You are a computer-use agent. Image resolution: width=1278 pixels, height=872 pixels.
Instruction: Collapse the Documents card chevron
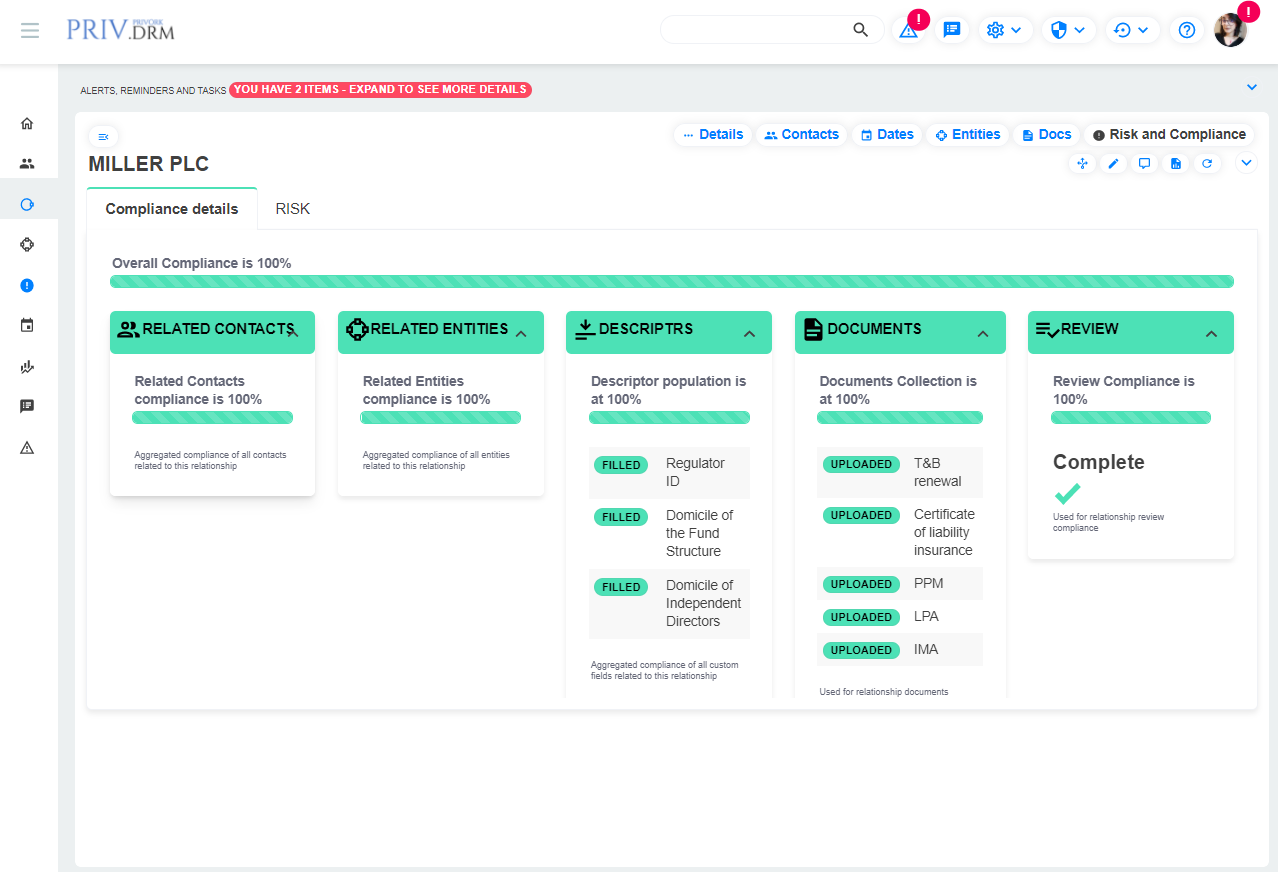pos(982,334)
